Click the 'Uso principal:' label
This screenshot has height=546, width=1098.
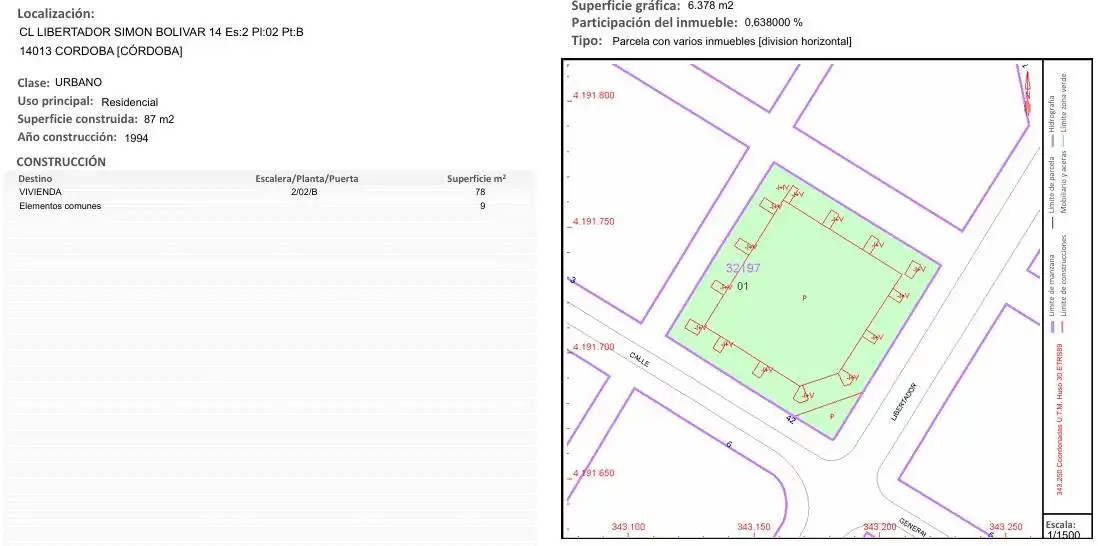coord(55,101)
